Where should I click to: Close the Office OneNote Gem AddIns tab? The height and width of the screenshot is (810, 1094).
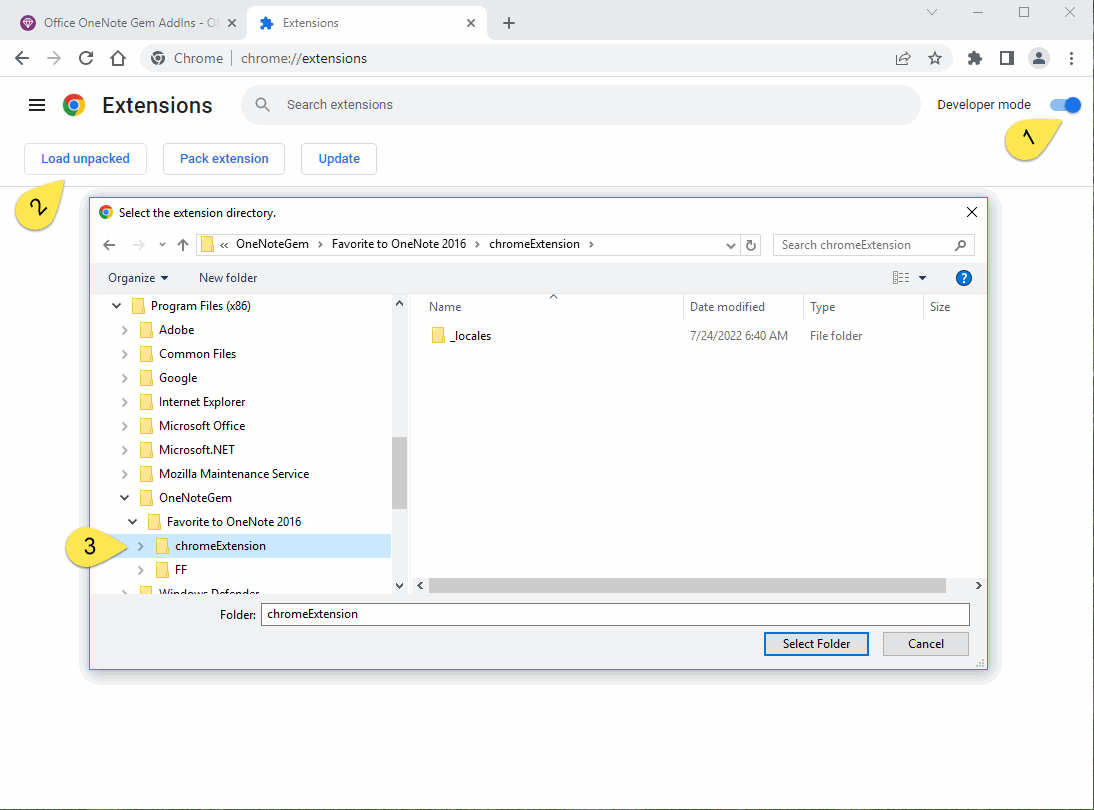point(232,23)
